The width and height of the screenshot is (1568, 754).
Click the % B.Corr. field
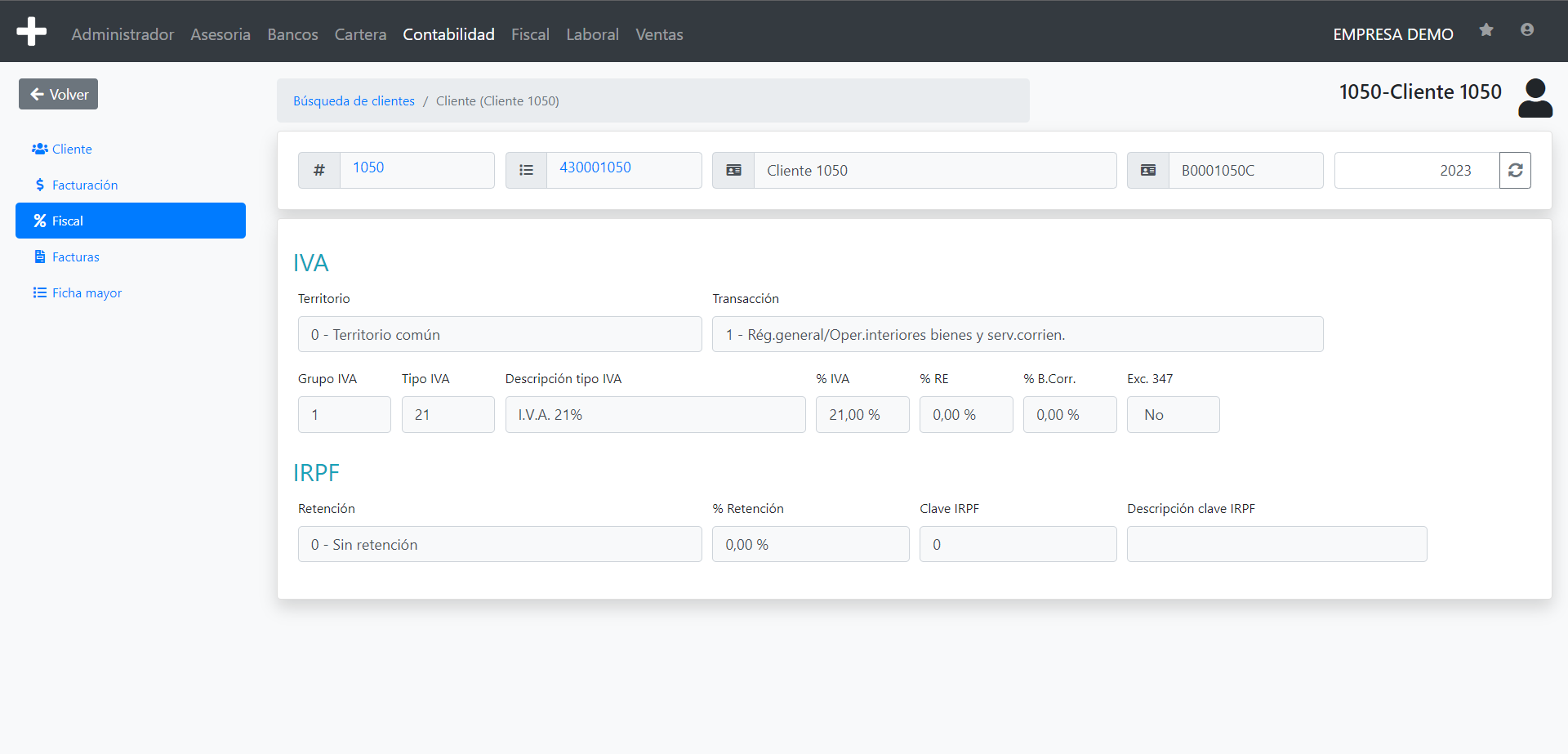pyautogui.click(x=1070, y=414)
